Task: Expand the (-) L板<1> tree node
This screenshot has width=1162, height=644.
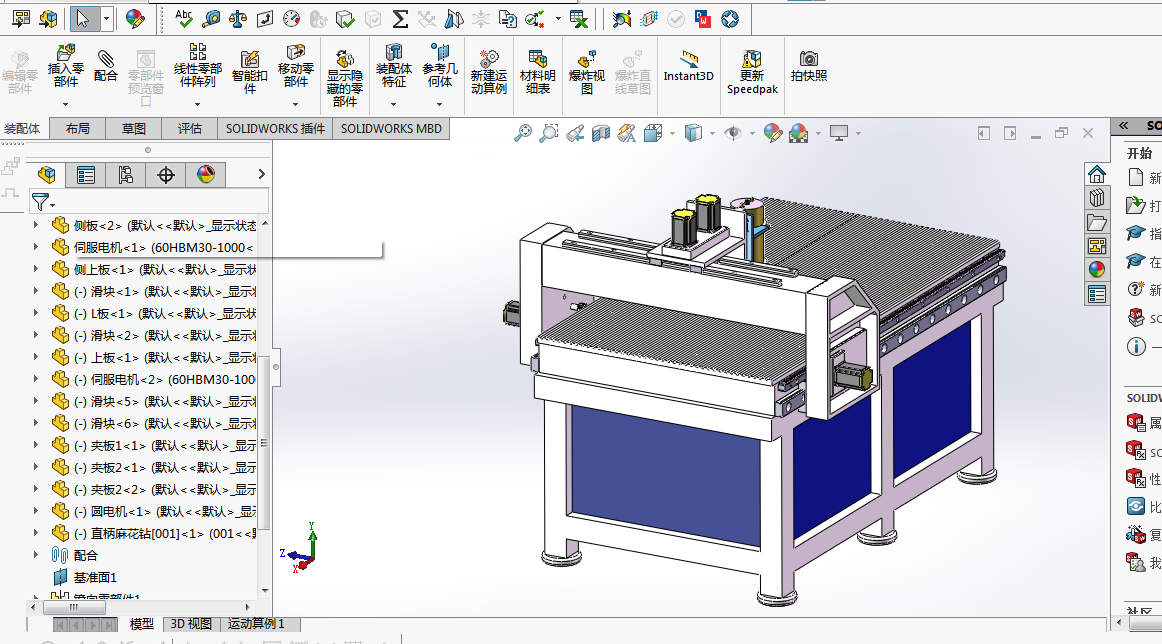Action: point(36,313)
